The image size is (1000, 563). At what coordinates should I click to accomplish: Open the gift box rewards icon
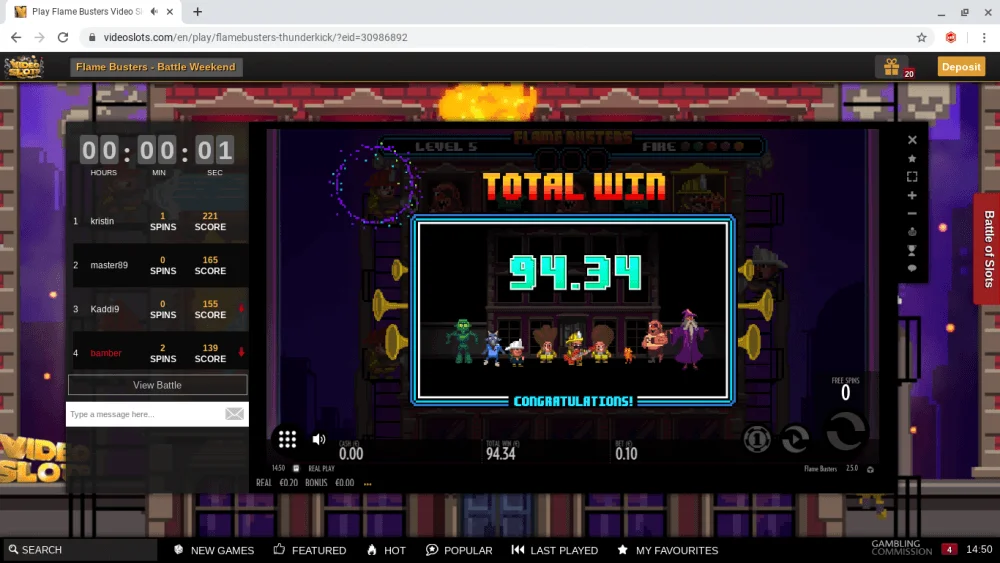892,66
